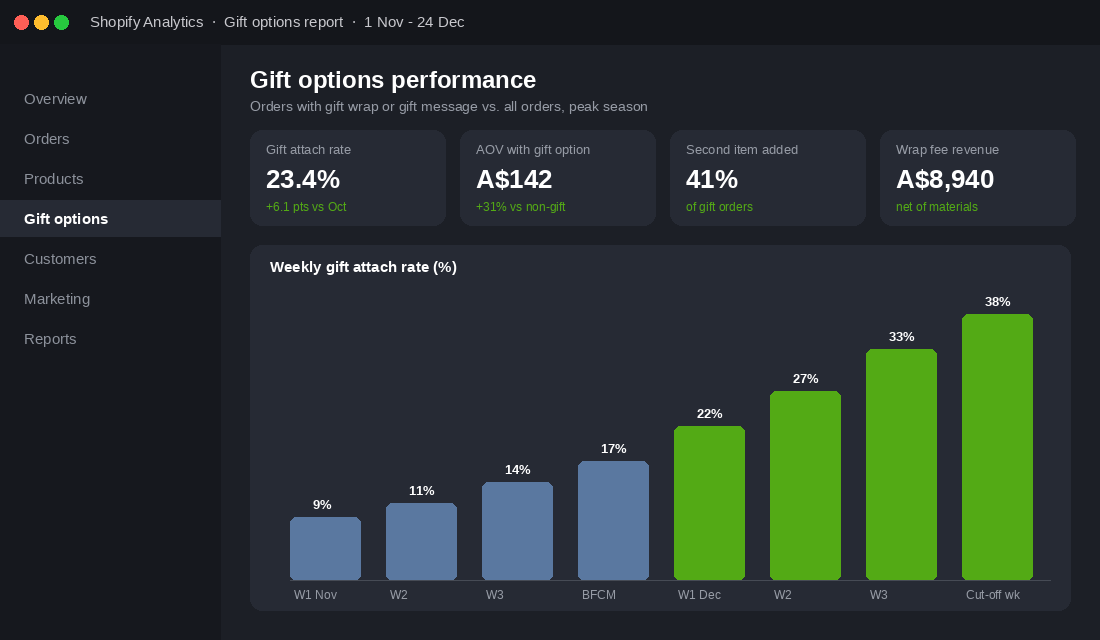
Task: Click the '41%' second item value
Action: 711,180
